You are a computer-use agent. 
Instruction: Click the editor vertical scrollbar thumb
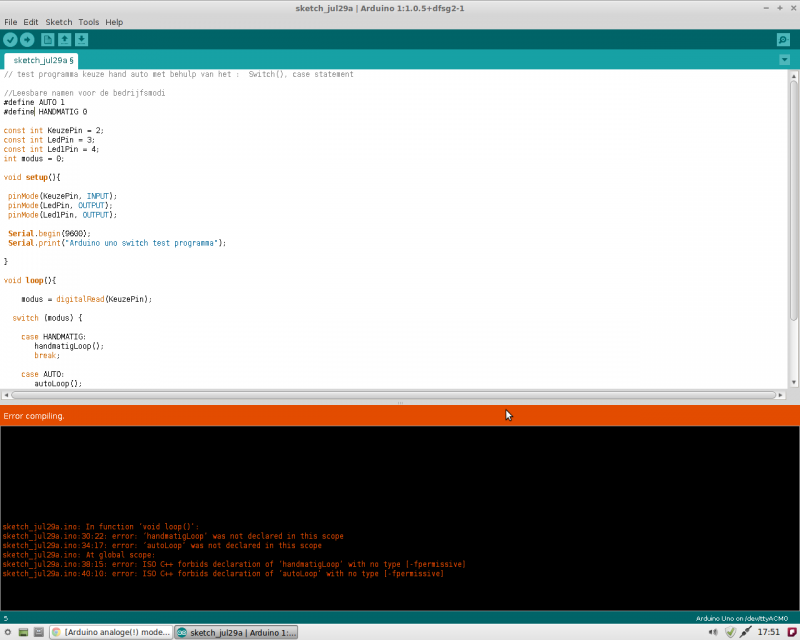coord(793,201)
